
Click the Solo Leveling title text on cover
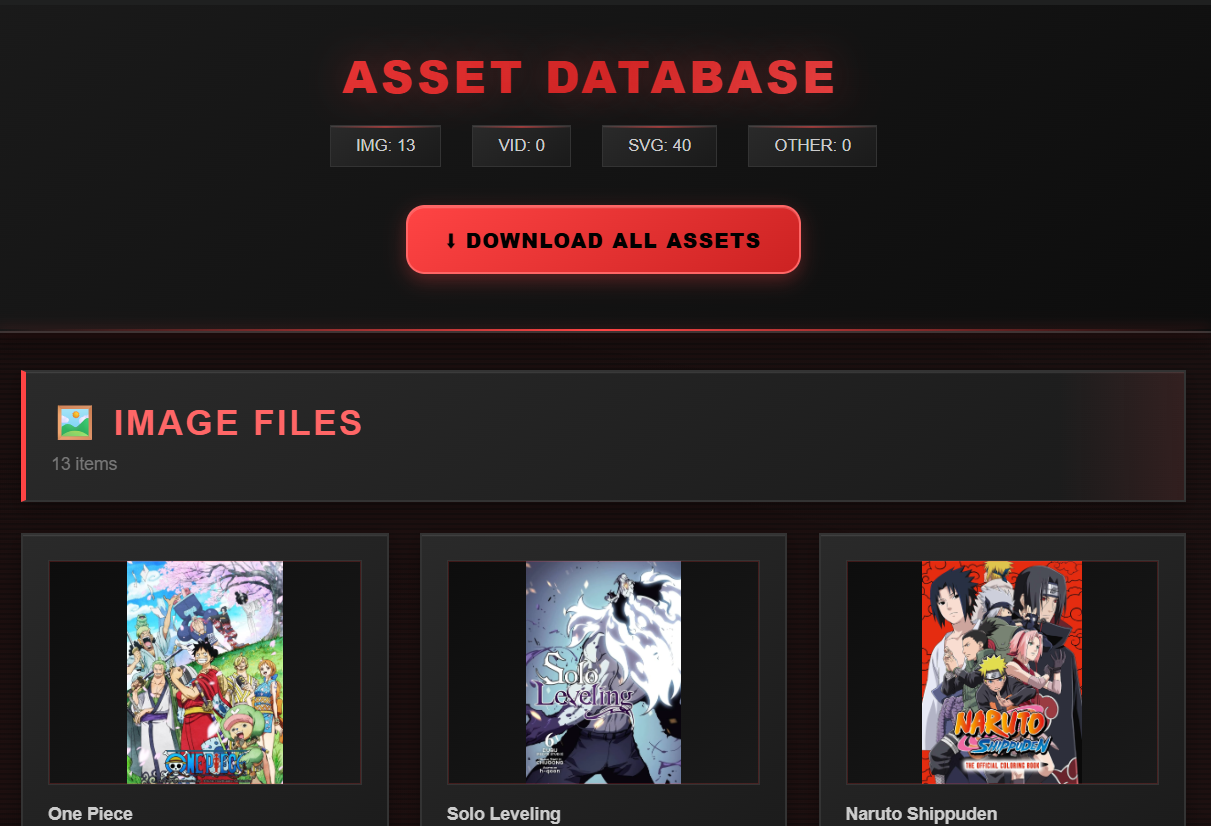tap(586, 683)
